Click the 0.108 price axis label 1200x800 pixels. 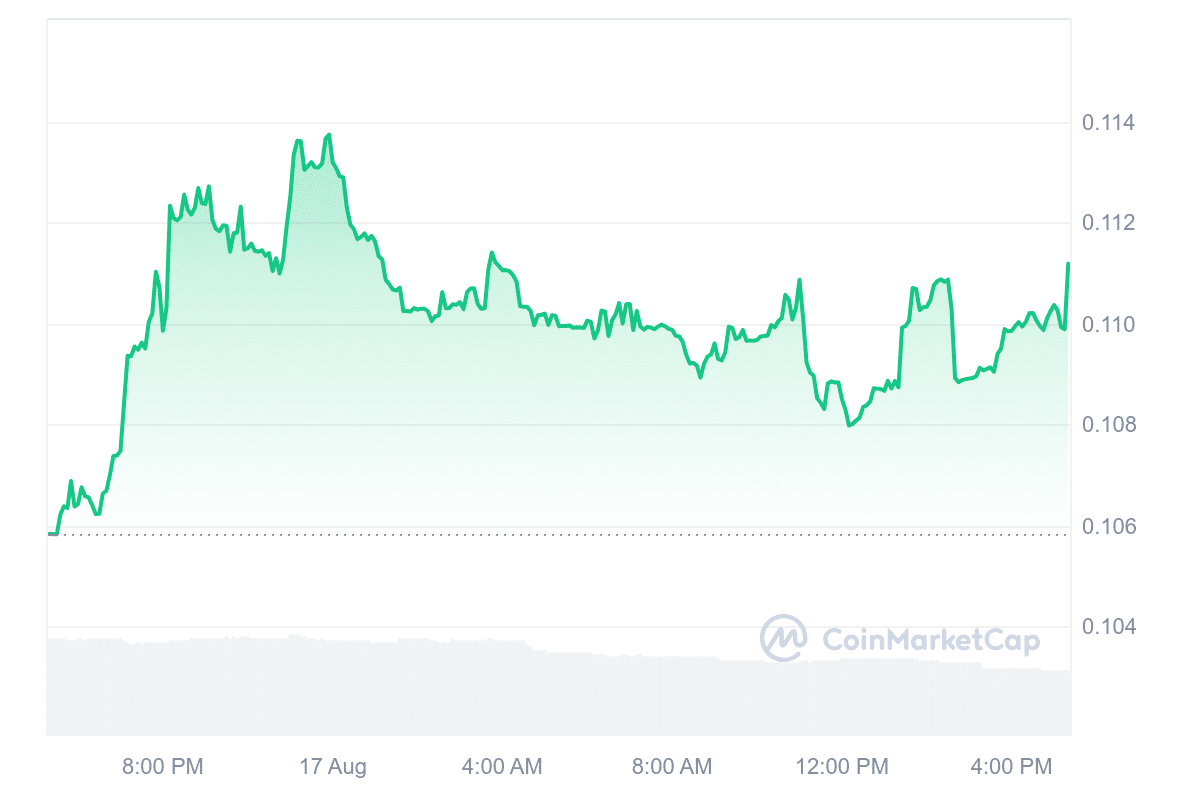coord(1108,425)
